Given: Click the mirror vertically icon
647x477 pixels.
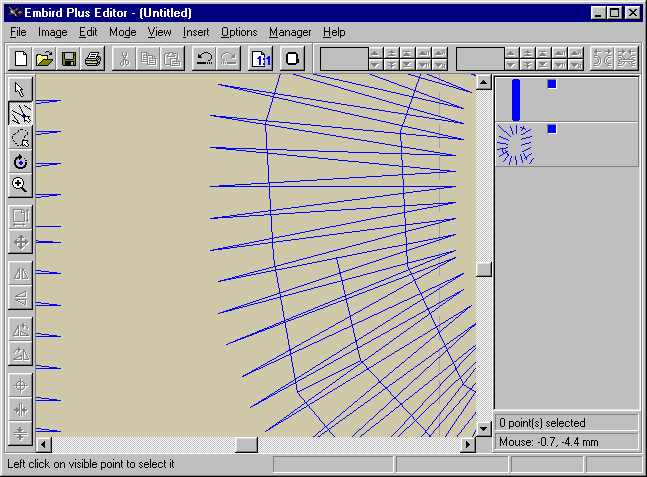Looking at the screenshot, I should coord(20,298).
